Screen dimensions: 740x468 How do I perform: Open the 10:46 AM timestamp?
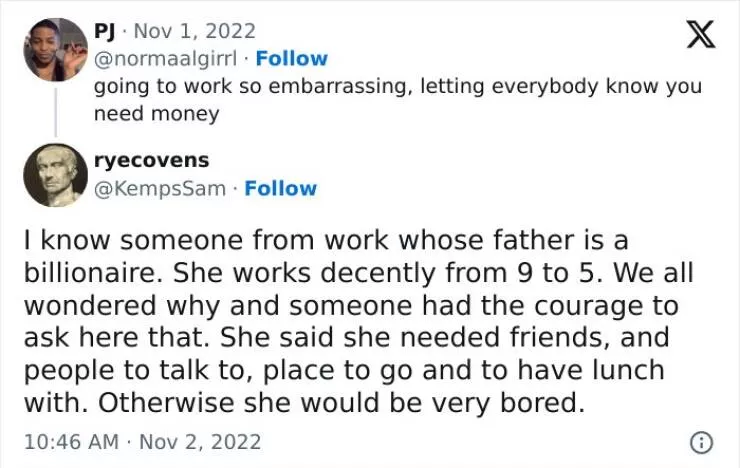pos(69,441)
